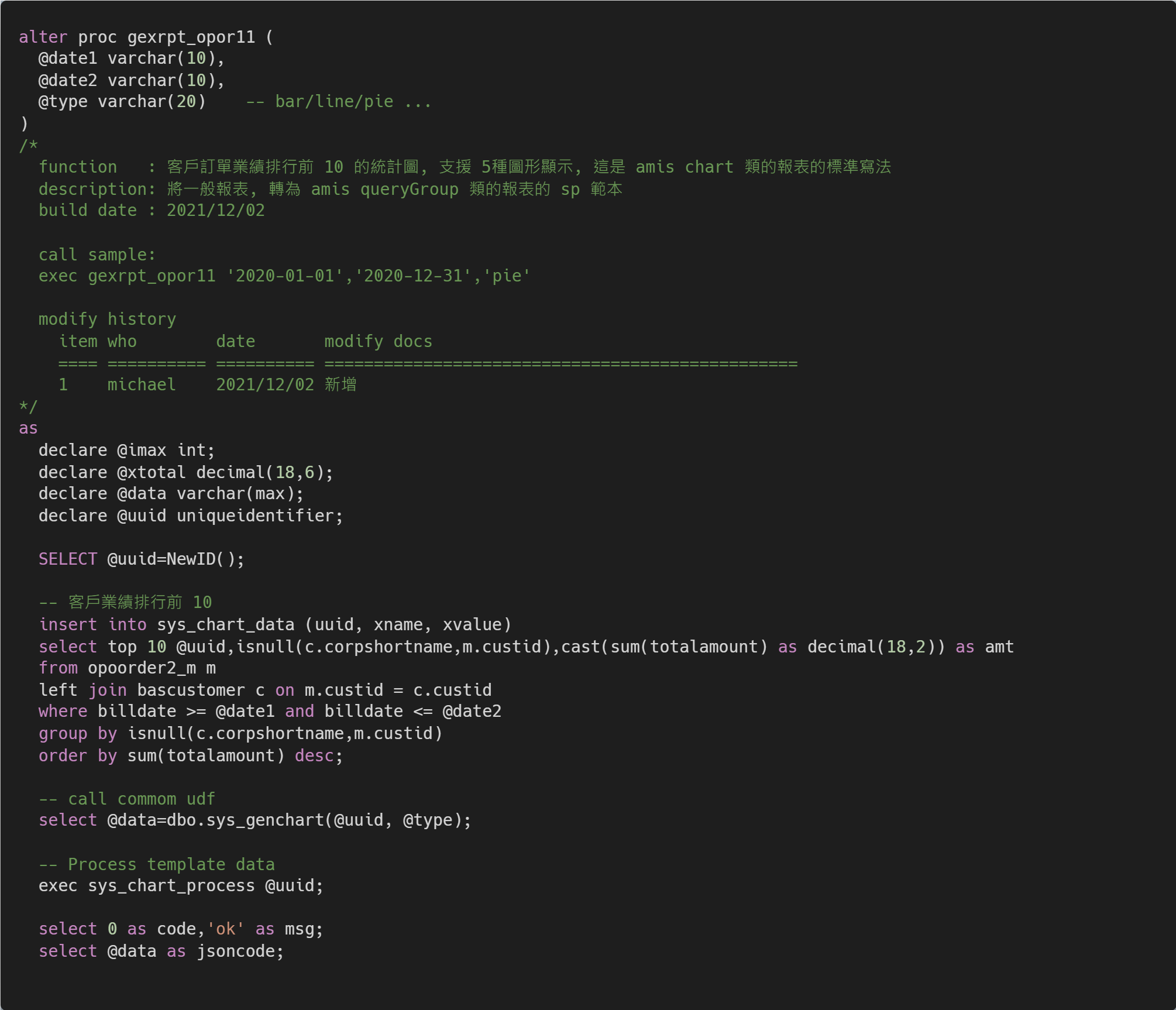Click the name michael in modify history
The image size is (1176, 1010).
pyautogui.click(x=141, y=384)
